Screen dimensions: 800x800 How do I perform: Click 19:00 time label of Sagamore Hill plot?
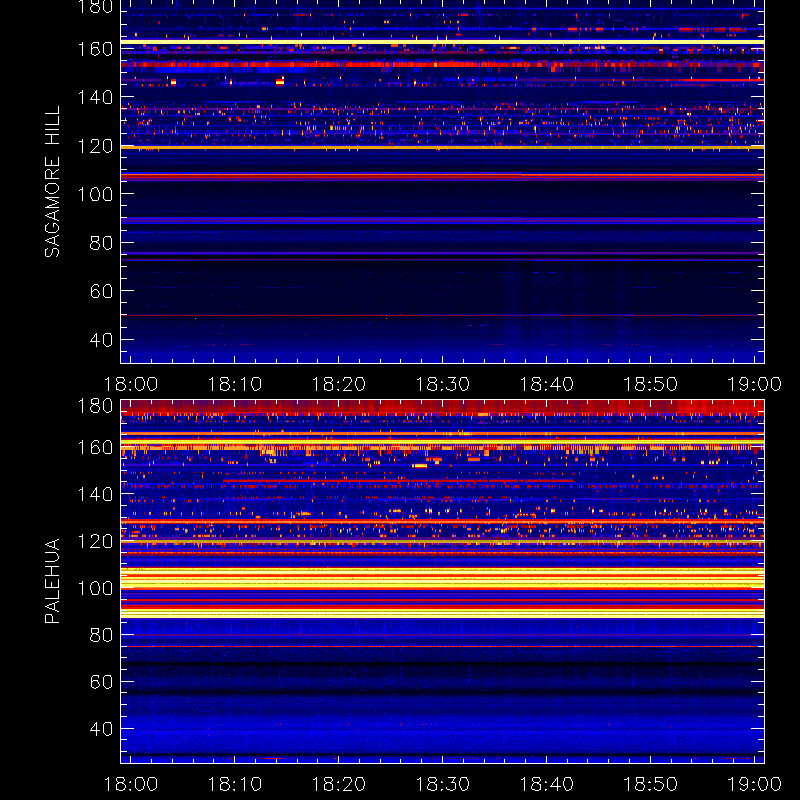pyautogui.click(x=754, y=384)
